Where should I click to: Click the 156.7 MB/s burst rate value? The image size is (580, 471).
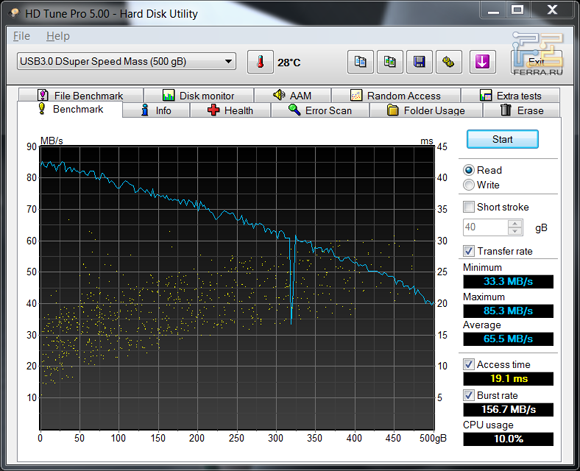tap(508, 410)
